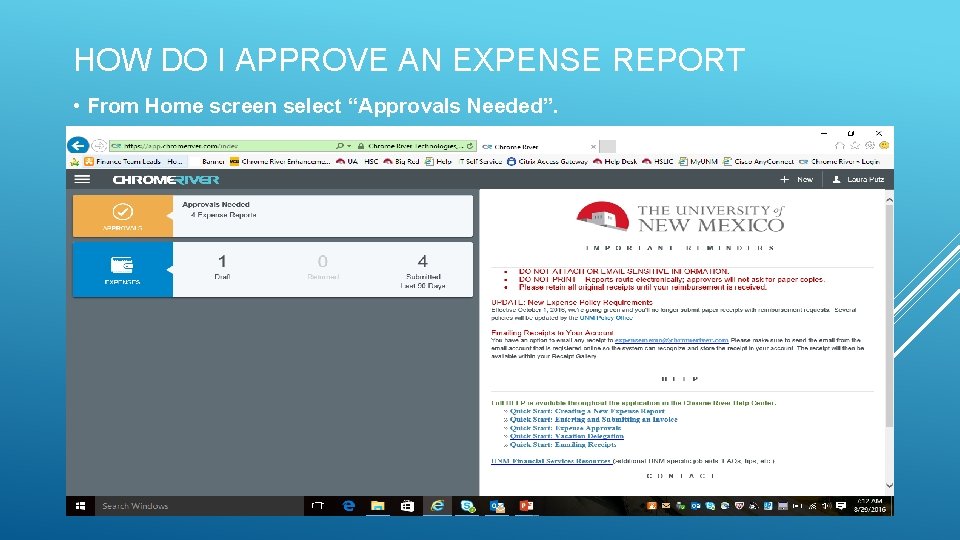Open Chrome River Enhancements bookmark
Image resolution: width=960 pixels, height=540 pixels.
click(280, 162)
